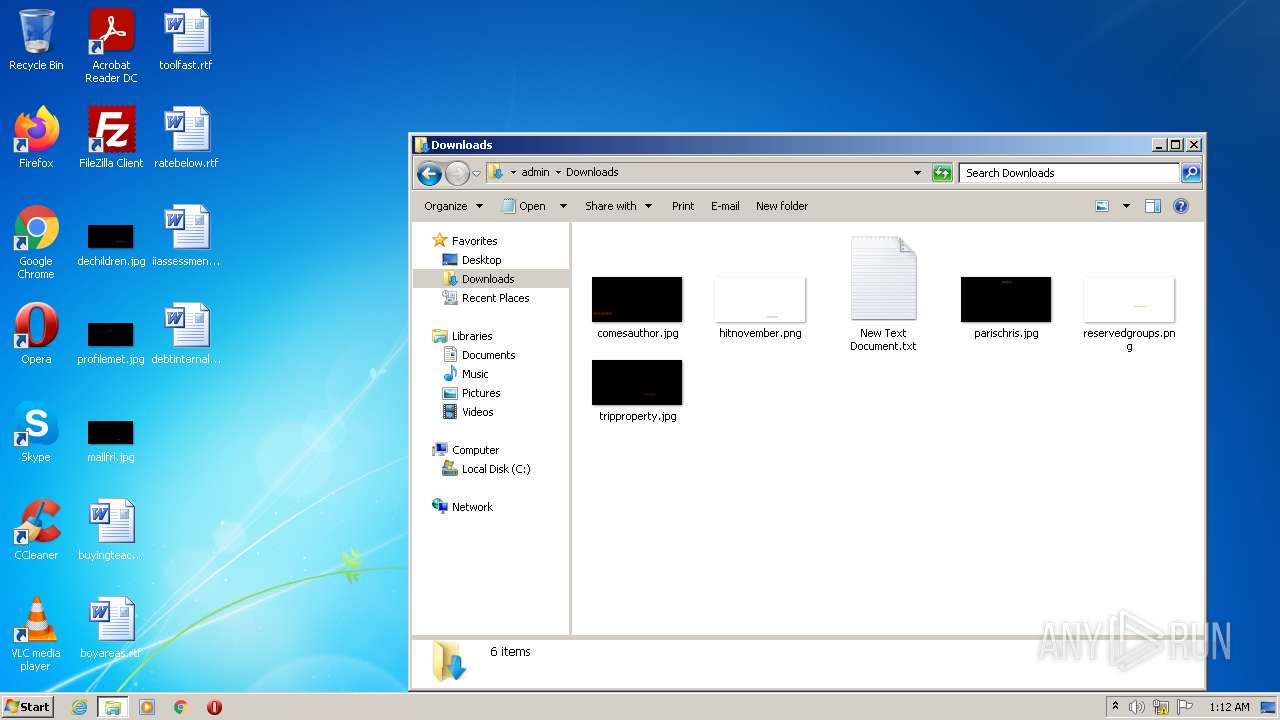This screenshot has height=720, width=1280.
Task: Change your view using the views icon
Action: [1102, 206]
